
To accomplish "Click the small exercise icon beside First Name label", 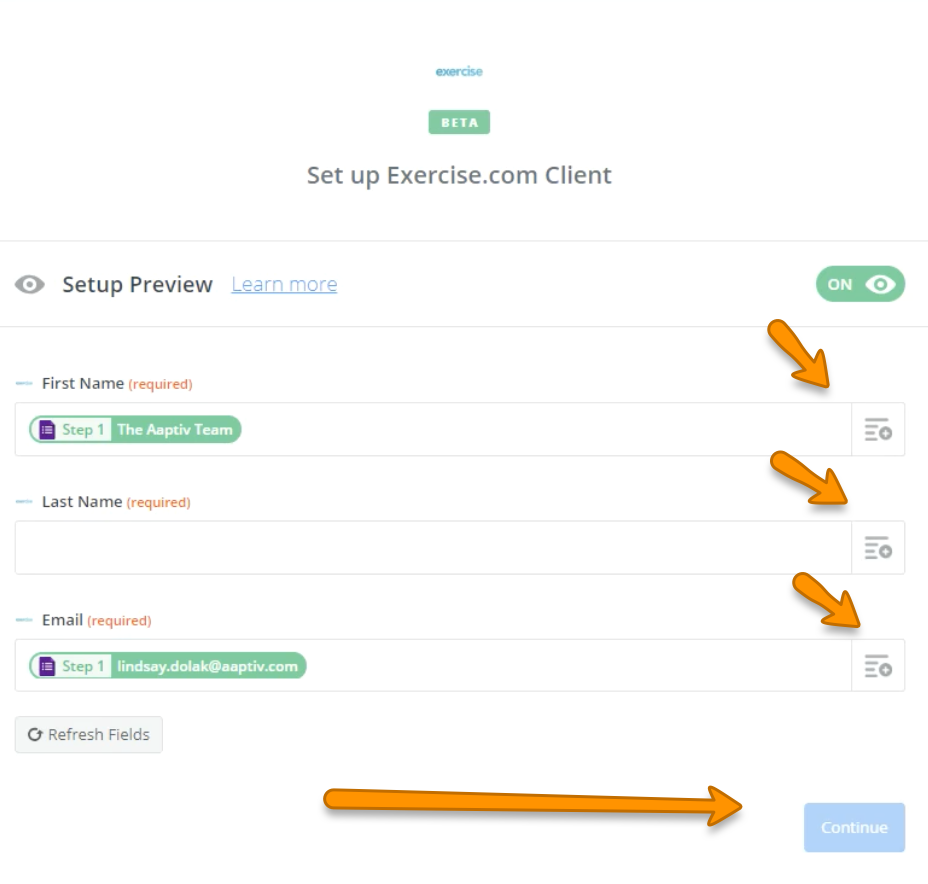I will click(24, 383).
